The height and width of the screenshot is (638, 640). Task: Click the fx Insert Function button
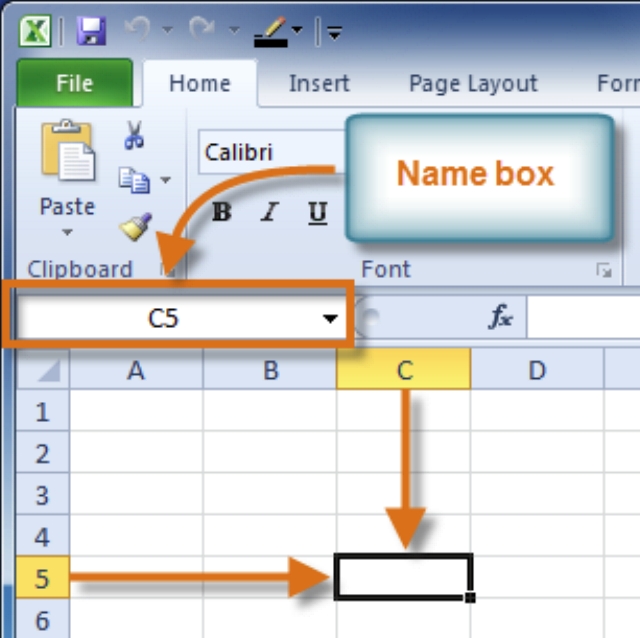[x=500, y=316]
